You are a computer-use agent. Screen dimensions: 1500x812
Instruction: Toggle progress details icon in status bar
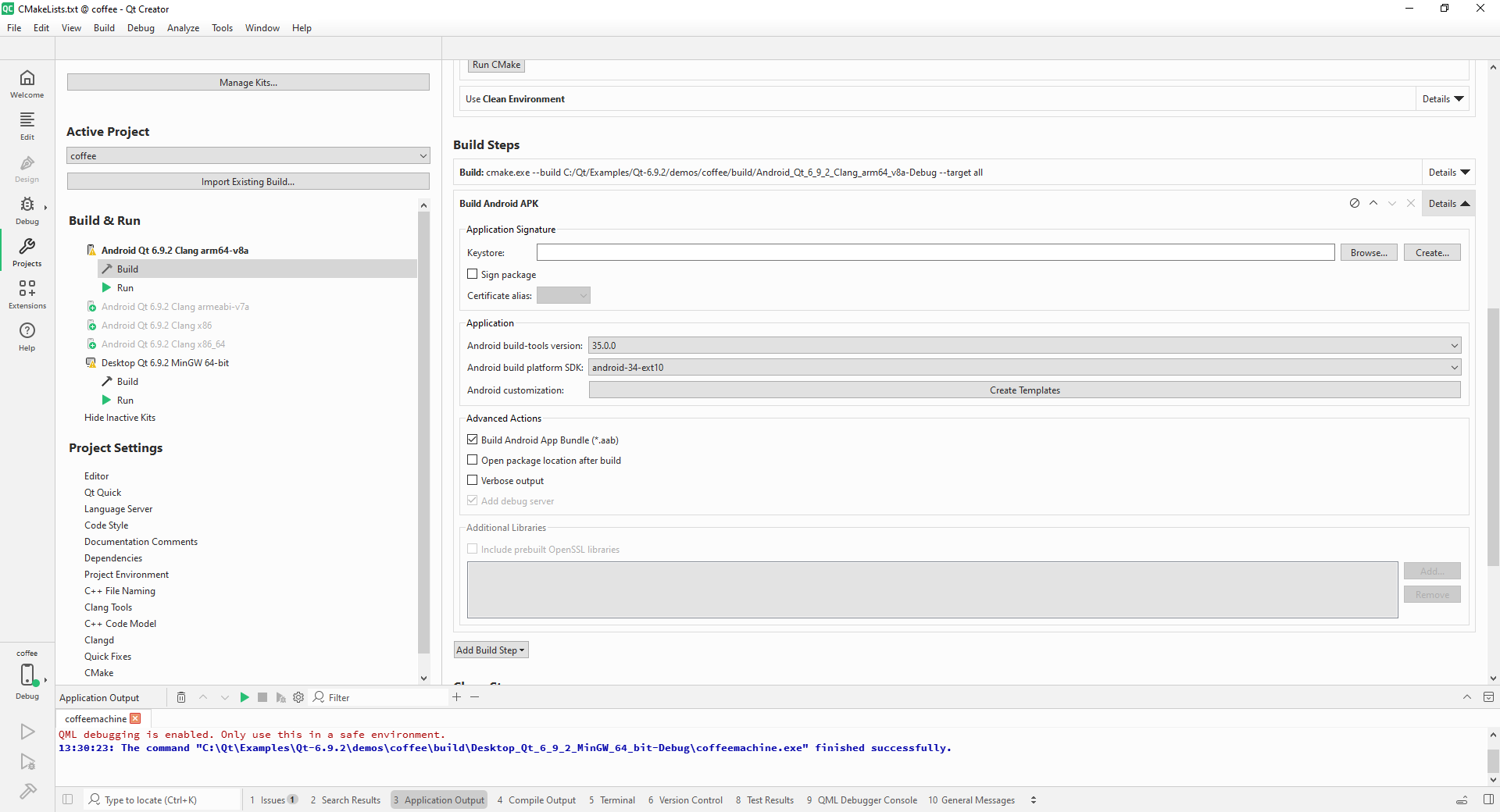[1462, 800]
